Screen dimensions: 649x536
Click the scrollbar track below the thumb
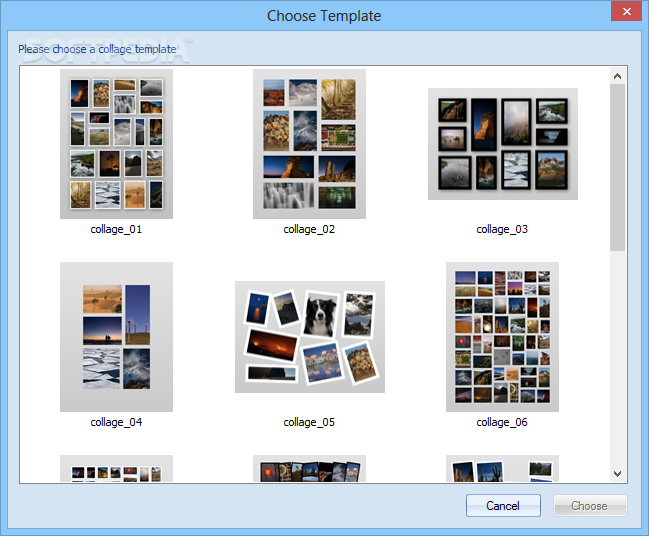click(x=618, y=358)
